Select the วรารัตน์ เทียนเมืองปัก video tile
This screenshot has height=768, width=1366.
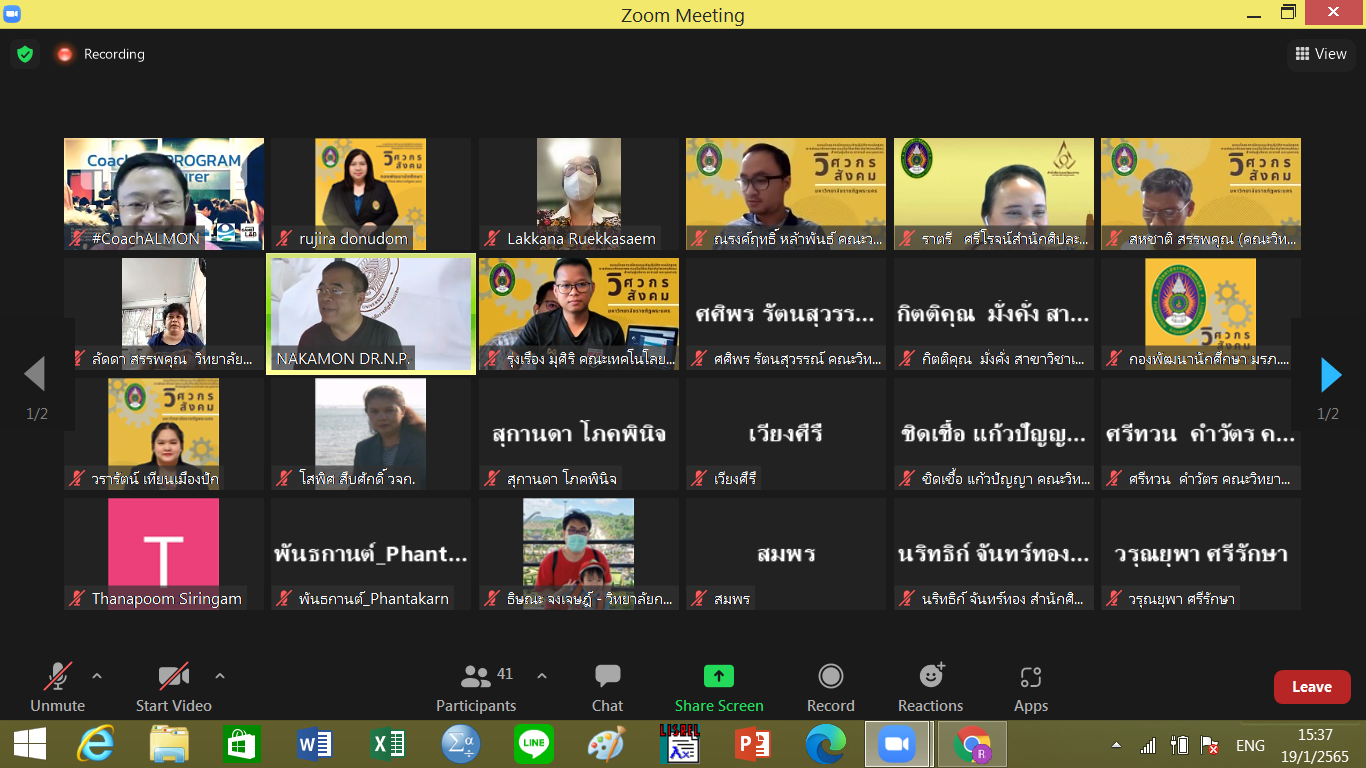point(164,434)
